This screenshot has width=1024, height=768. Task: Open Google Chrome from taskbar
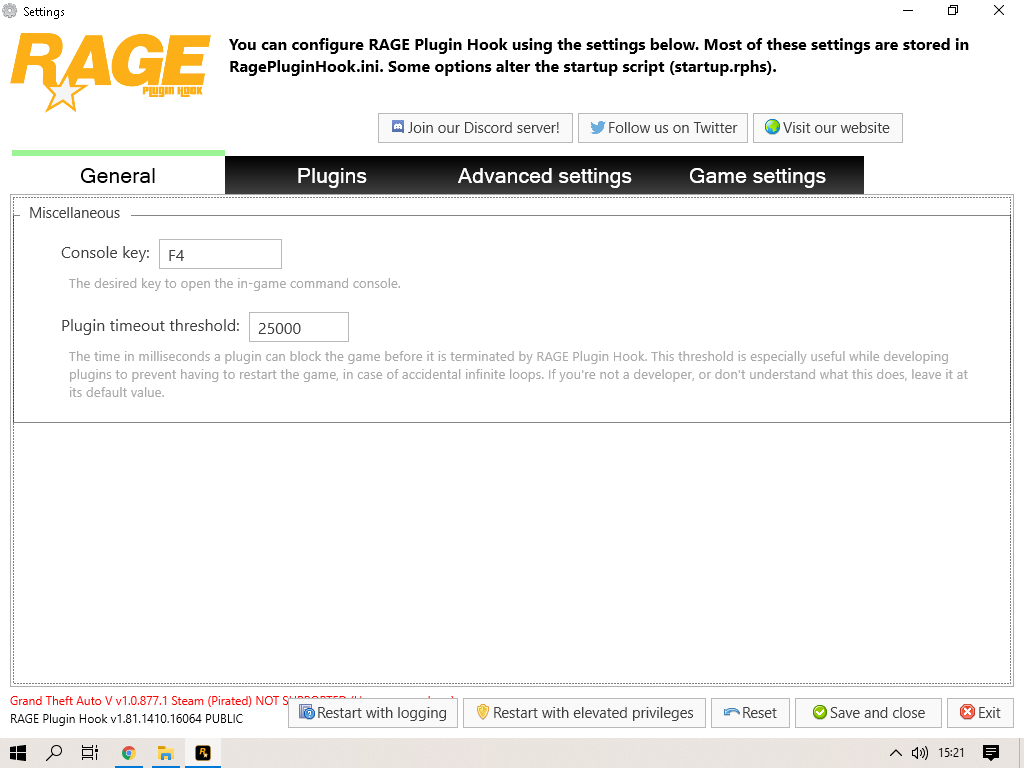pyautogui.click(x=129, y=753)
